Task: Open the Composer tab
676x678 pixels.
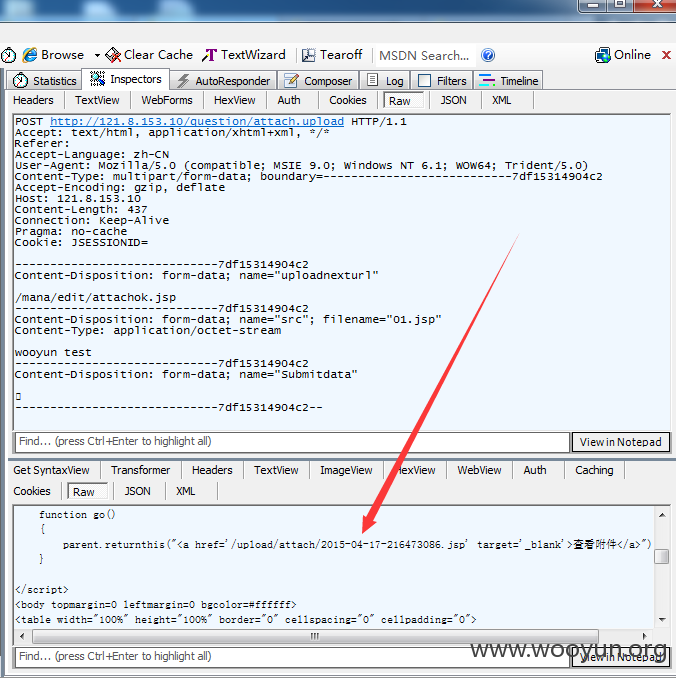Action: [x=318, y=81]
